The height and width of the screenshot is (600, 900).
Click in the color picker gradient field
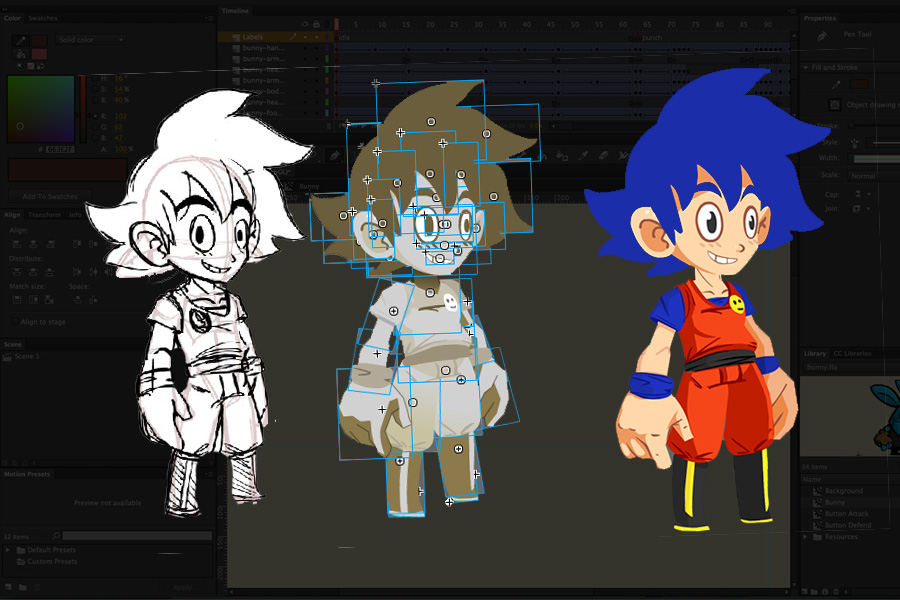(x=40, y=108)
